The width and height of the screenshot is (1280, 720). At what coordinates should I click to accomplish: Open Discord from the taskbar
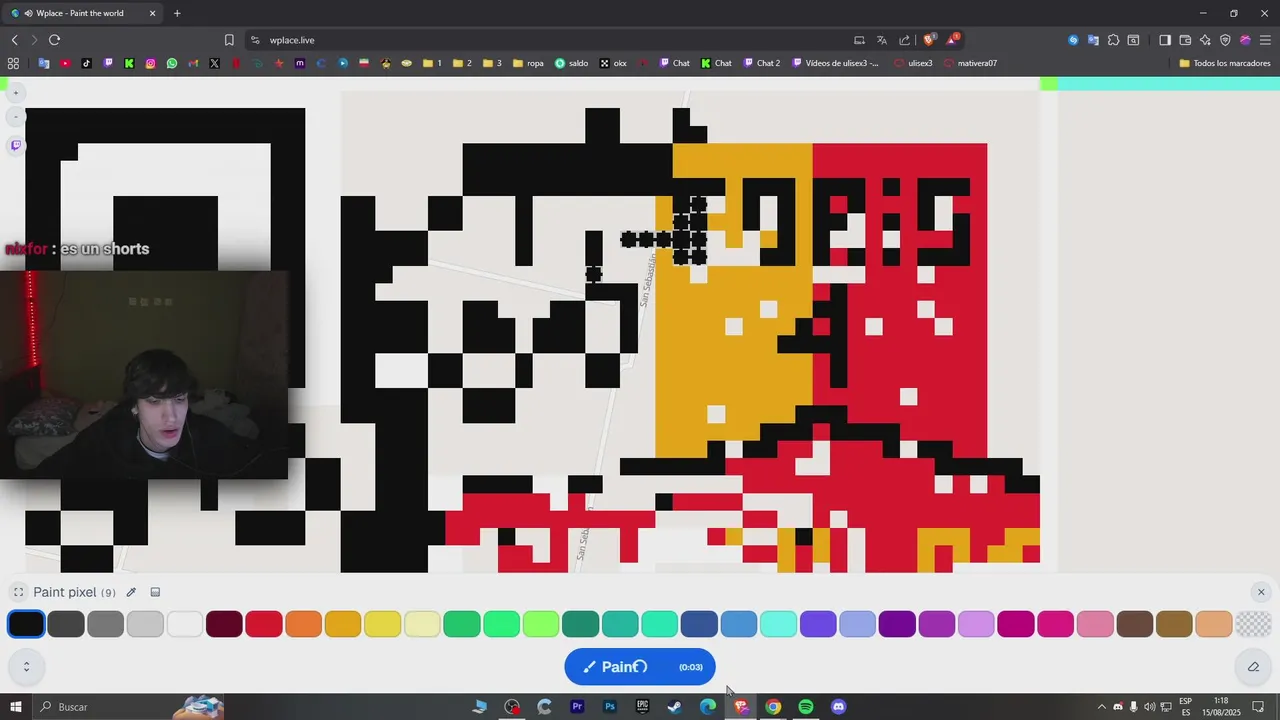839,707
